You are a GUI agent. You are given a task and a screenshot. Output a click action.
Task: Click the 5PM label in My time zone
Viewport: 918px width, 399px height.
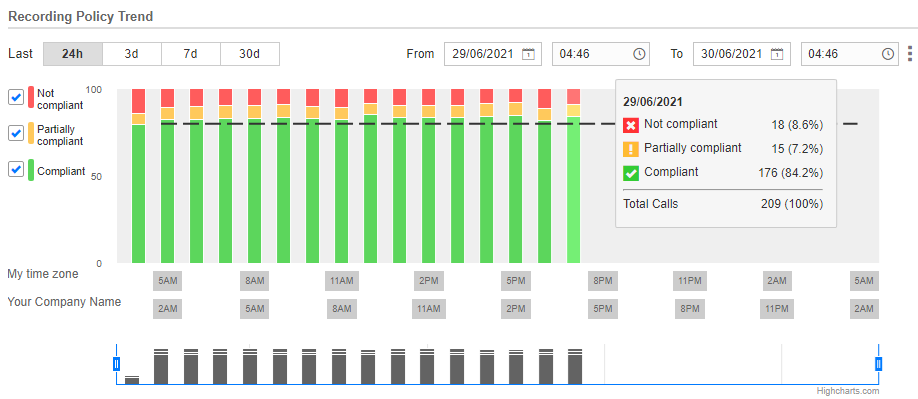(516, 281)
